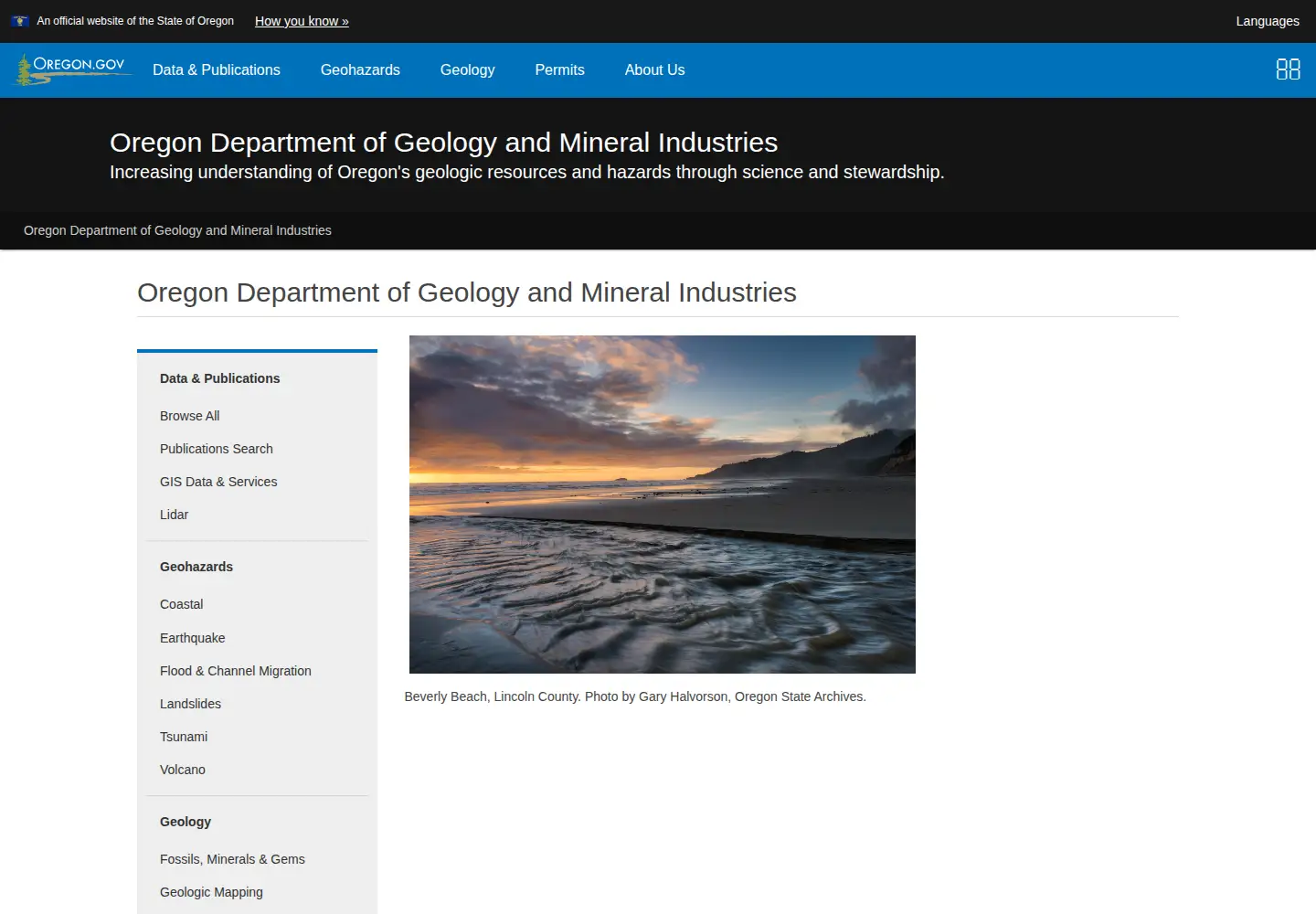Screen dimensions: 1316x914
Task: Click the "Beverly Beach, Lincoln County" photo caption
Action: [x=635, y=696]
